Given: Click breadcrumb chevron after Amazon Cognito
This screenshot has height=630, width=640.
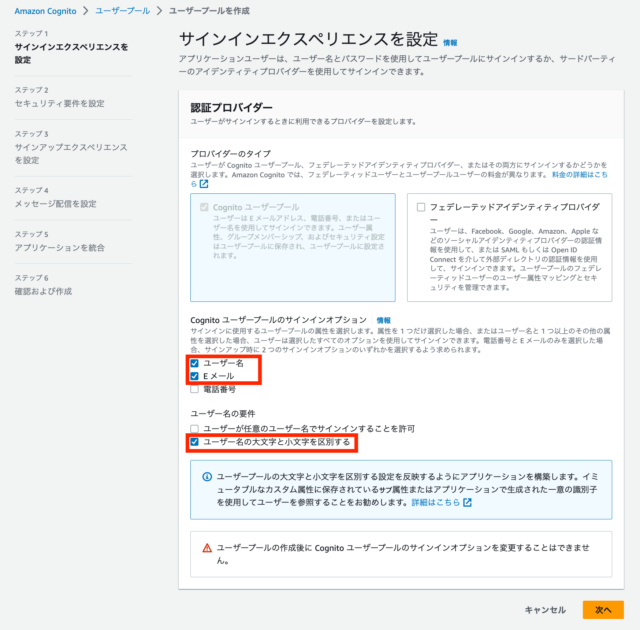Looking at the screenshot, I should tap(86, 11).
